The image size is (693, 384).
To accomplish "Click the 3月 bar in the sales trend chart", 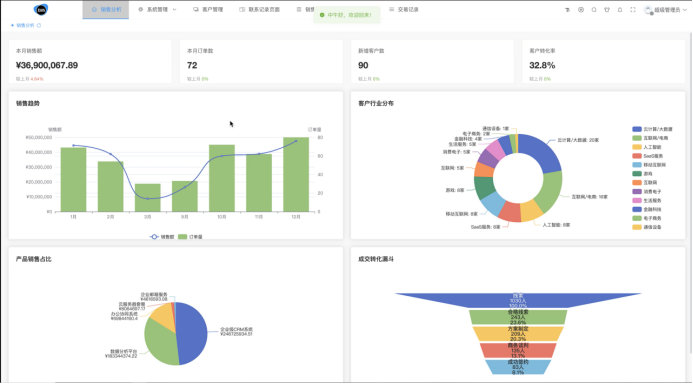I will tap(148, 198).
